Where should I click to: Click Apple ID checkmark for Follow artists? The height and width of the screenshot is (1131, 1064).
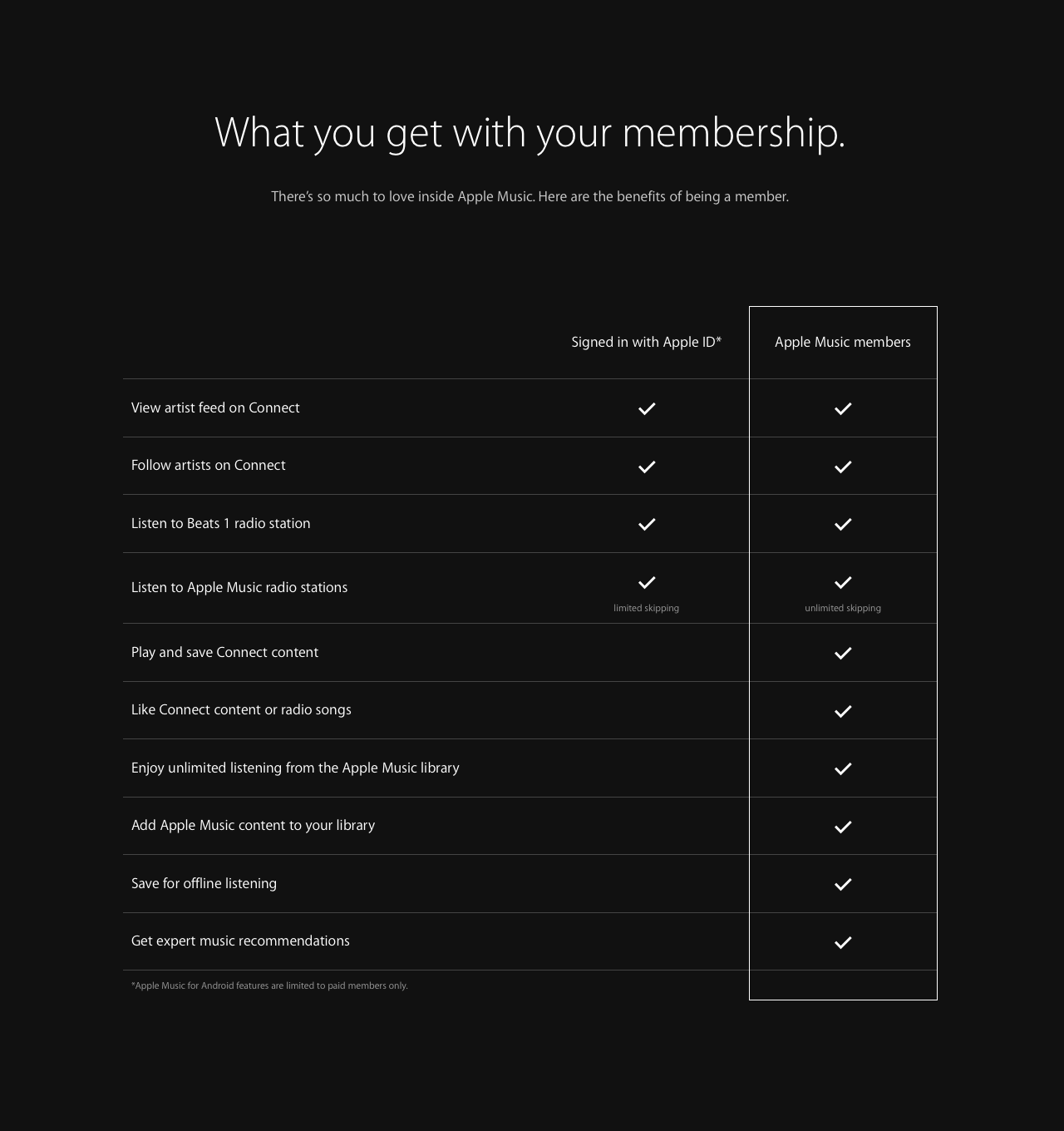click(x=647, y=467)
